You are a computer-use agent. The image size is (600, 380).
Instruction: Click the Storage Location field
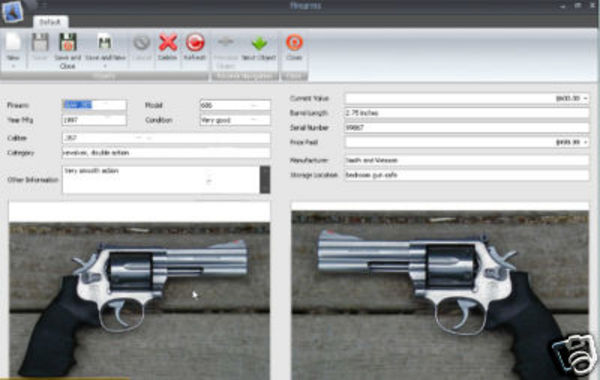466,175
